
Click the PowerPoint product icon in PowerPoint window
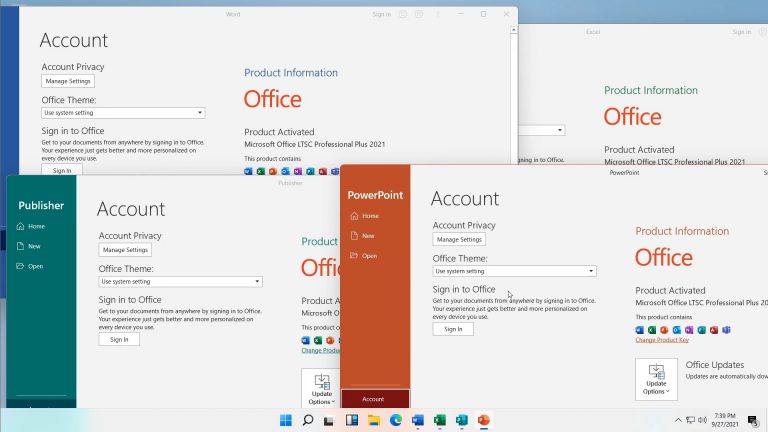[664, 330]
